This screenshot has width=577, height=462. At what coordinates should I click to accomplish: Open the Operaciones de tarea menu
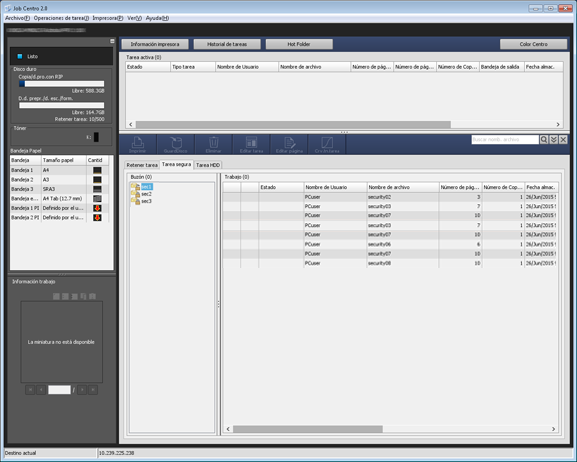point(61,18)
